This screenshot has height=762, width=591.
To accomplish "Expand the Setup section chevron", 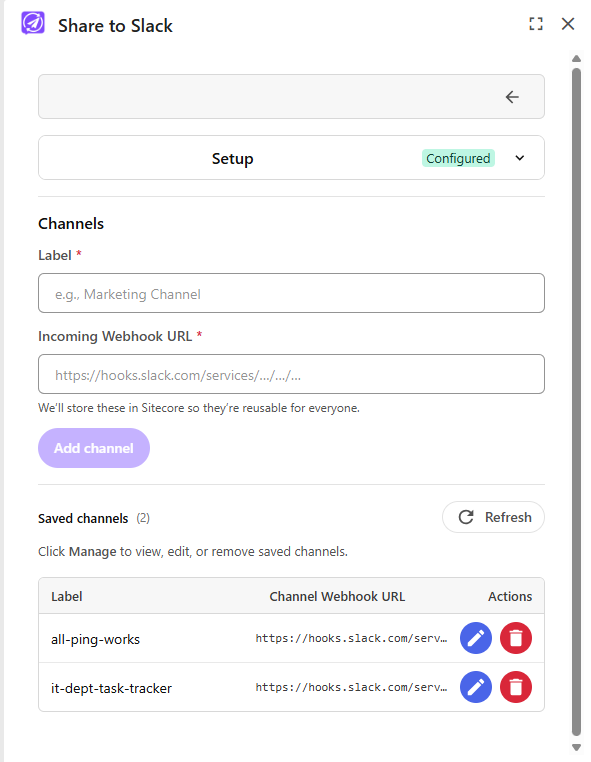I will 520,158.
